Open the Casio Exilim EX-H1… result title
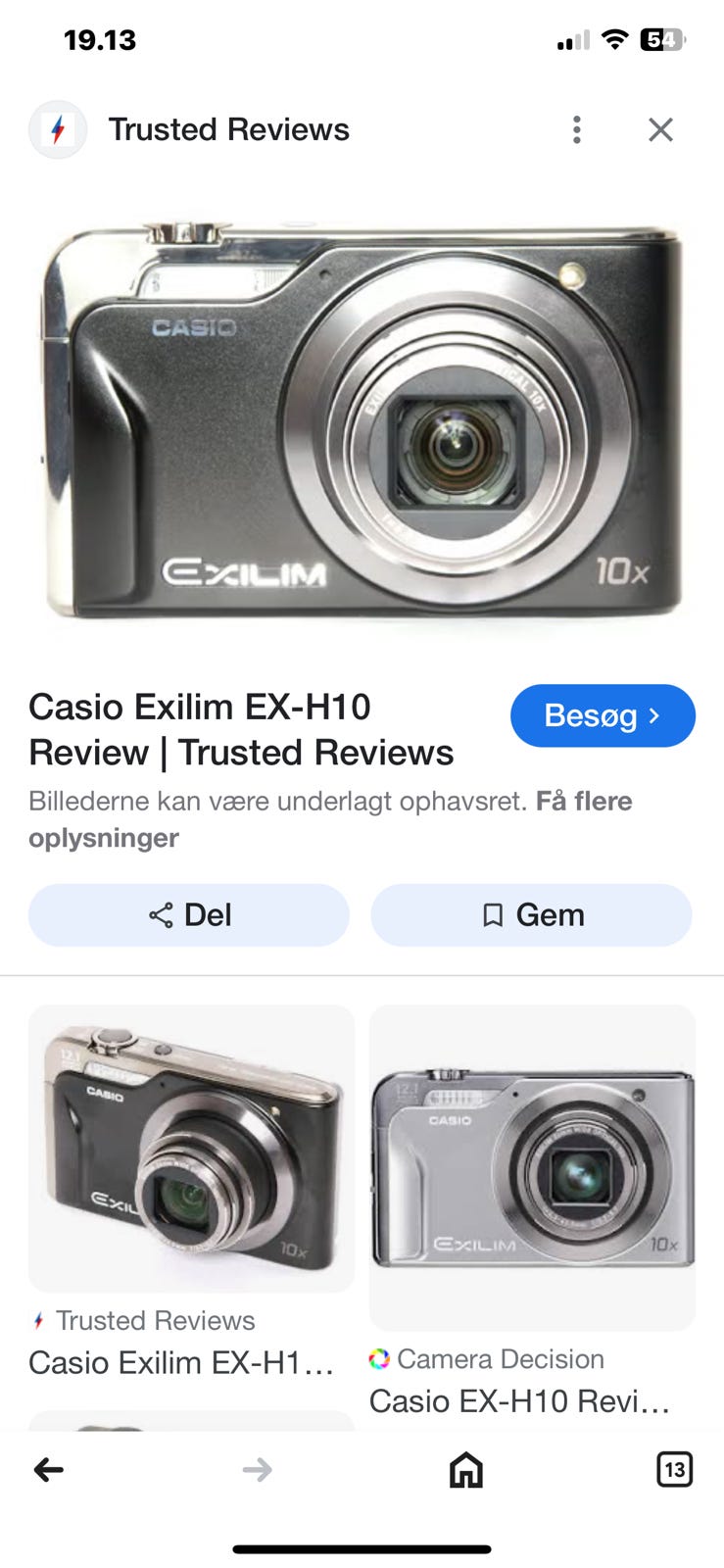 coord(181,1362)
